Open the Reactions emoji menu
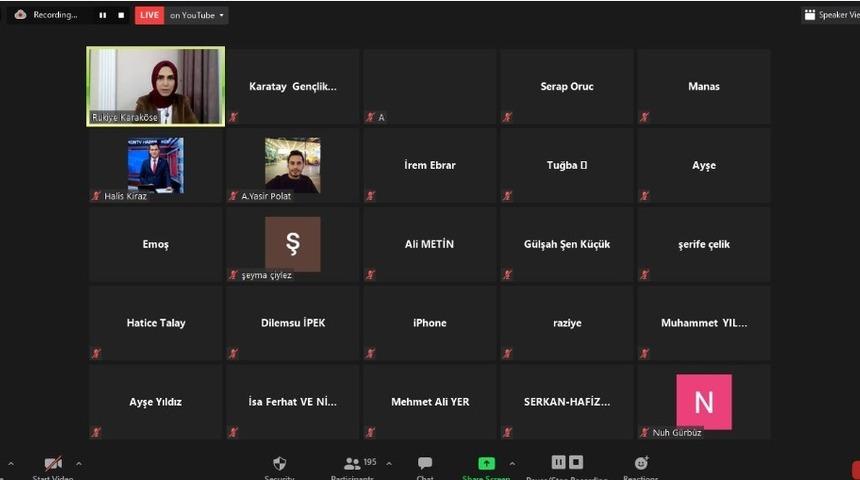This screenshot has height=480, width=860. point(641,464)
